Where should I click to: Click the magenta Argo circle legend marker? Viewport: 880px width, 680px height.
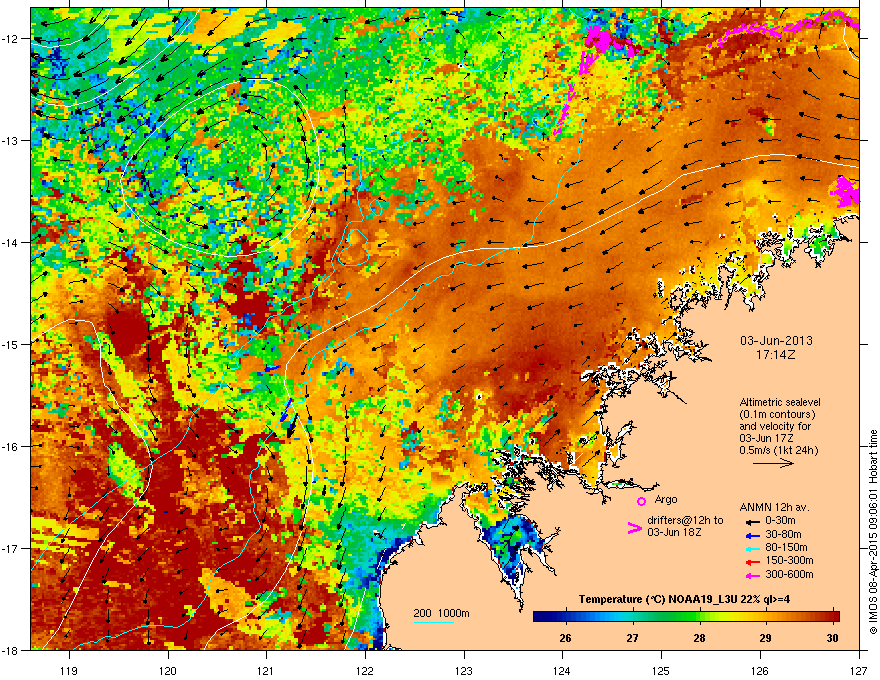click(641, 501)
